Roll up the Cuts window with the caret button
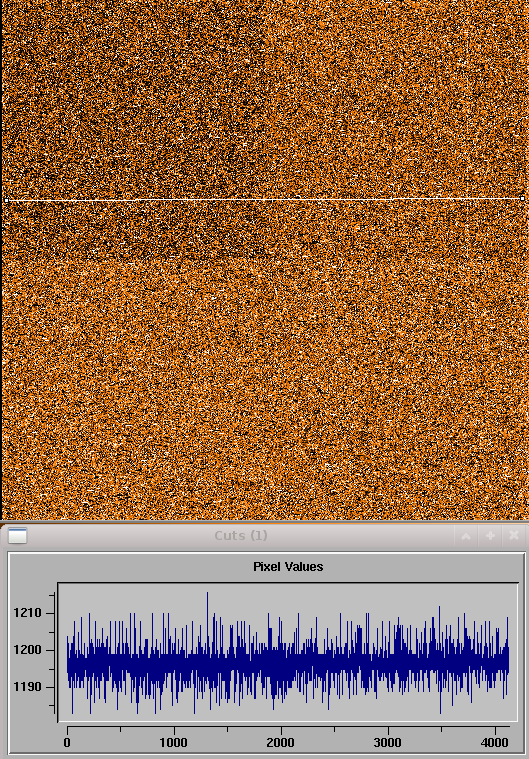The height and width of the screenshot is (759, 529). coord(466,536)
